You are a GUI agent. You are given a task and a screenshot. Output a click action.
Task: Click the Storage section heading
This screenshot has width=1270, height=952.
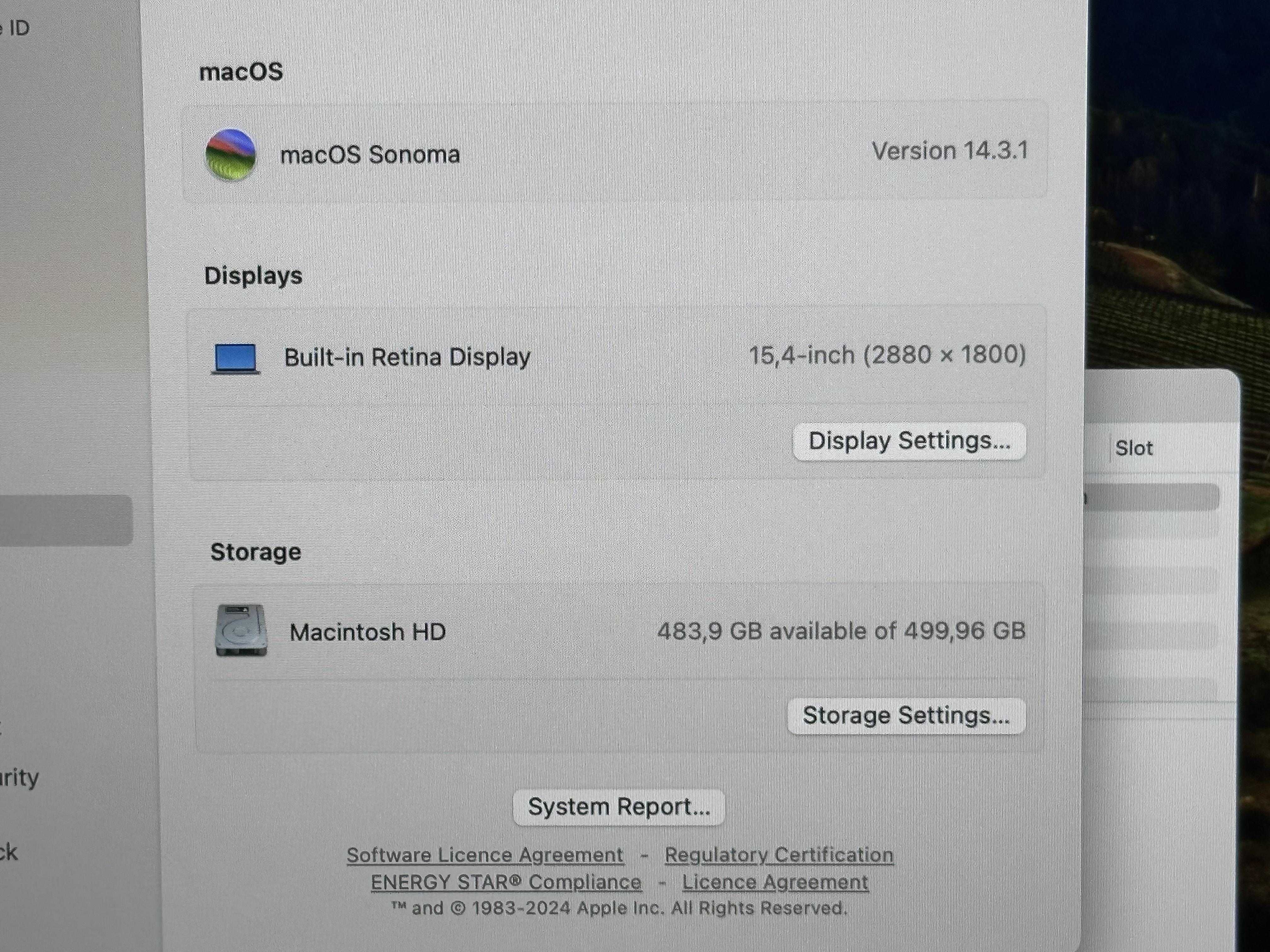(x=255, y=552)
